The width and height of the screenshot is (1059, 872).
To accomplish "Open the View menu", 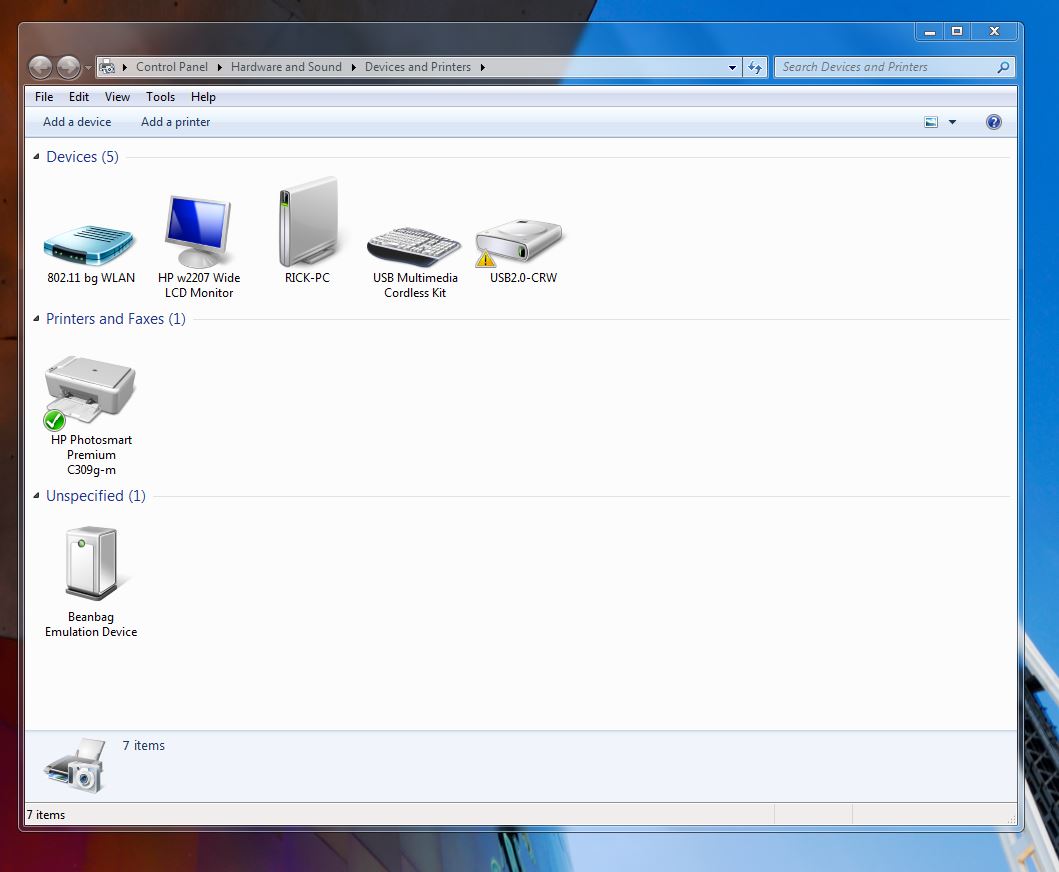I will coord(117,97).
